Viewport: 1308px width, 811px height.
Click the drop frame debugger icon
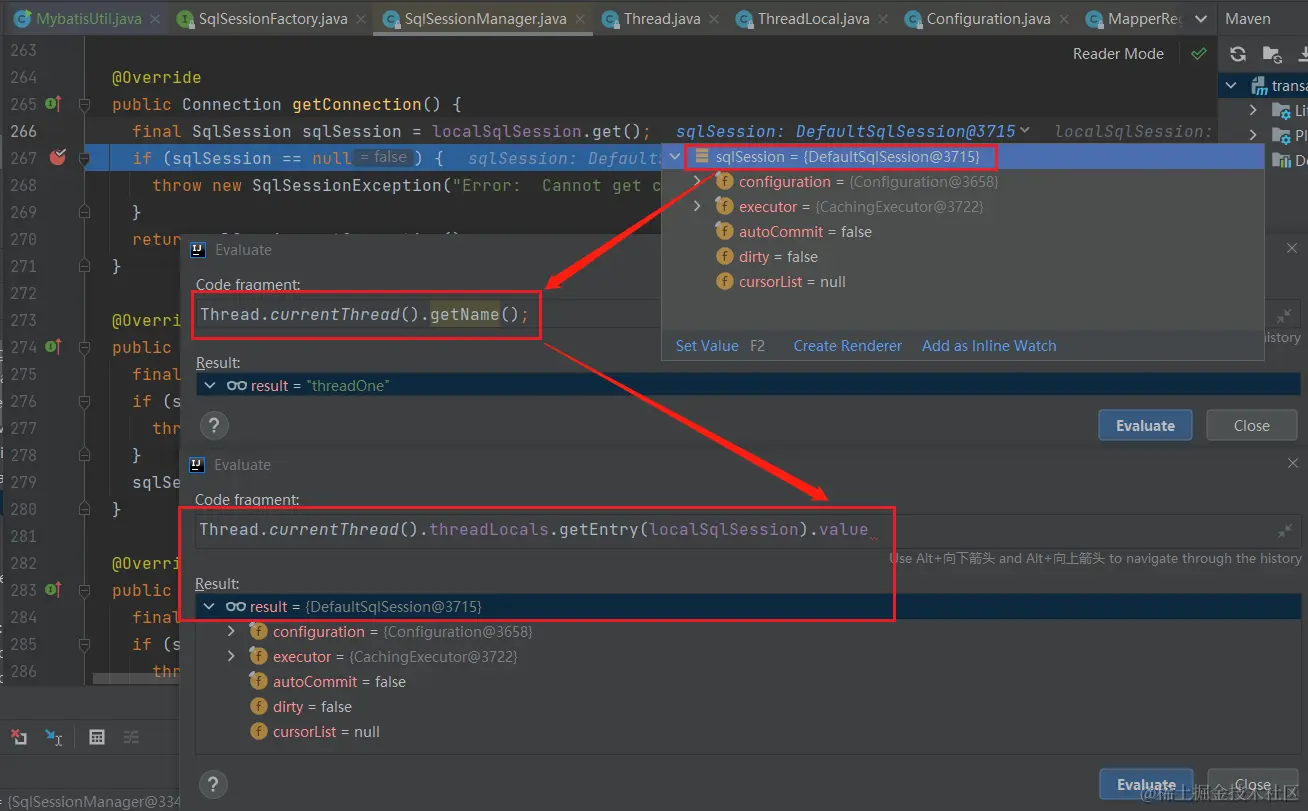[x=19, y=737]
